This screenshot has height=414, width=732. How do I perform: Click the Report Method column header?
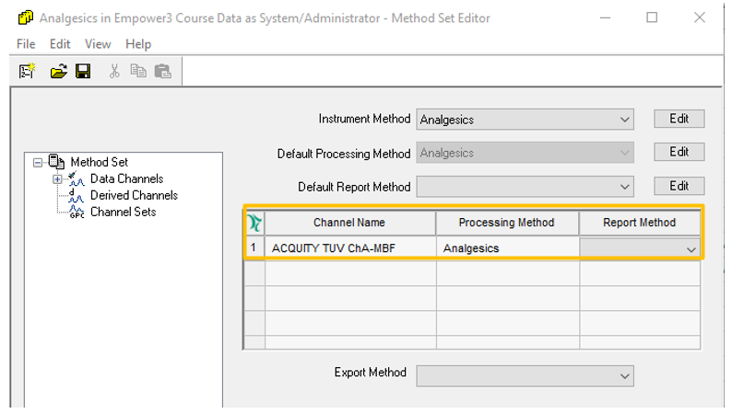coord(640,223)
